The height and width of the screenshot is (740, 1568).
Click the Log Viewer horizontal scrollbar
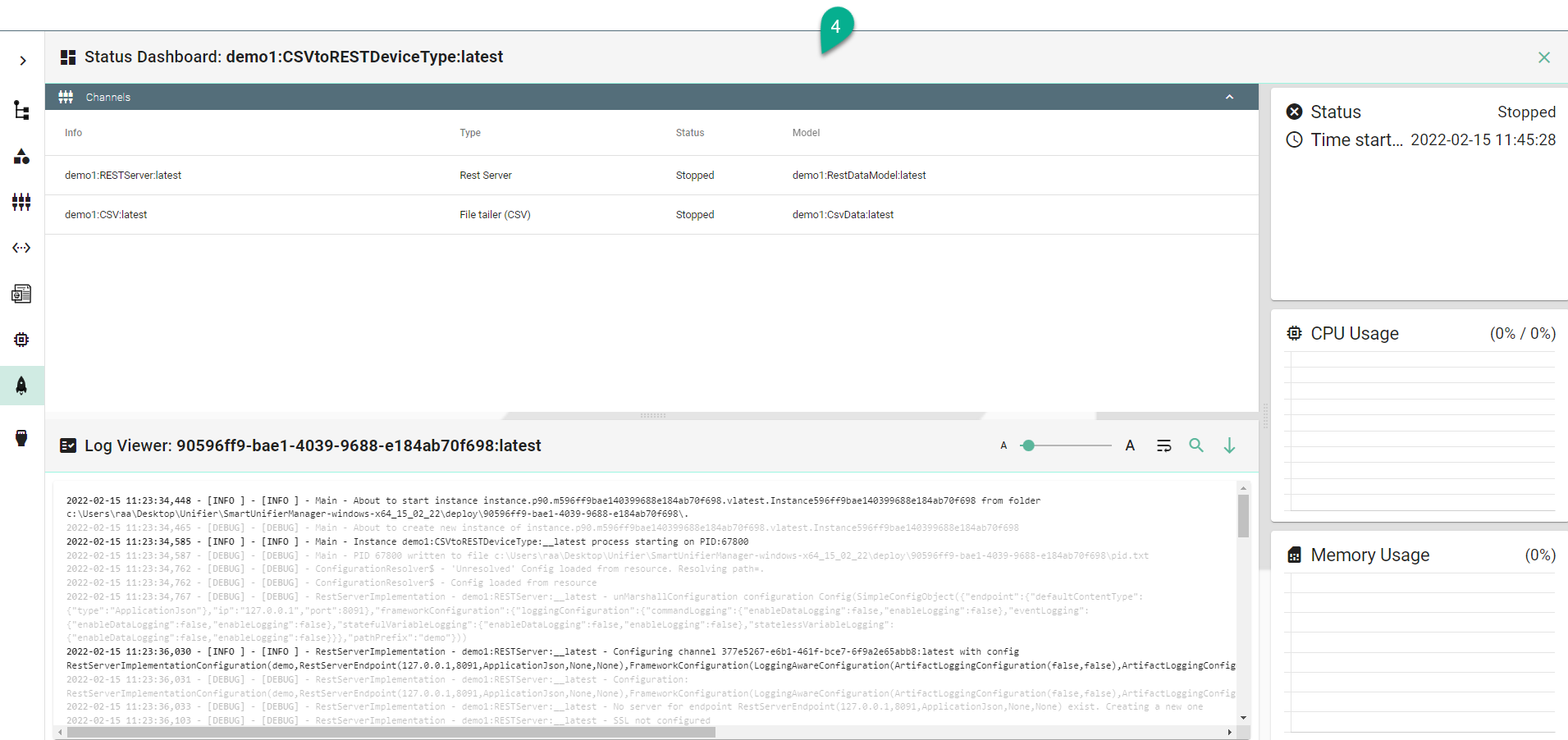coord(391,732)
